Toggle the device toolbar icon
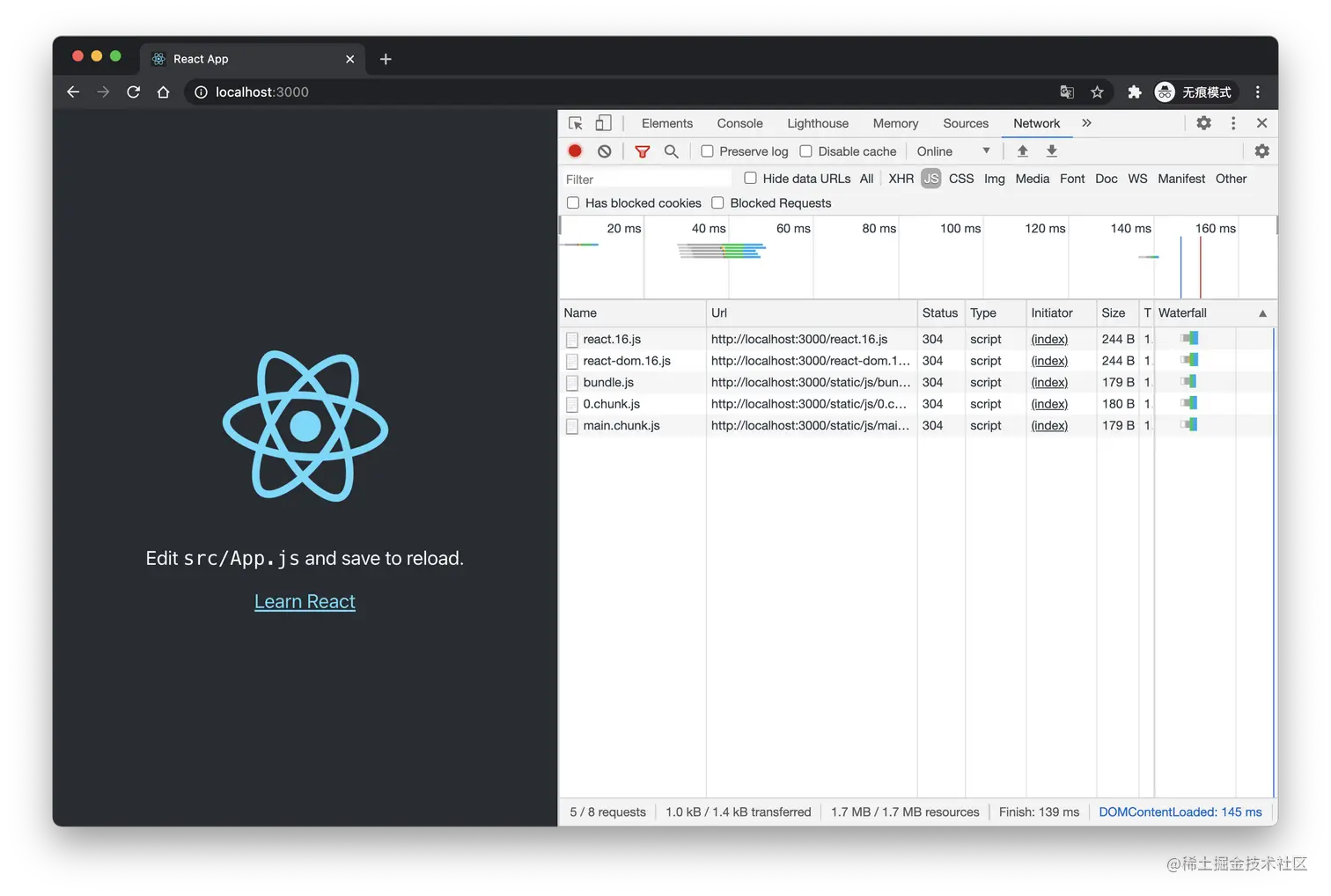This screenshot has width=1331, height=896. coord(604,123)
